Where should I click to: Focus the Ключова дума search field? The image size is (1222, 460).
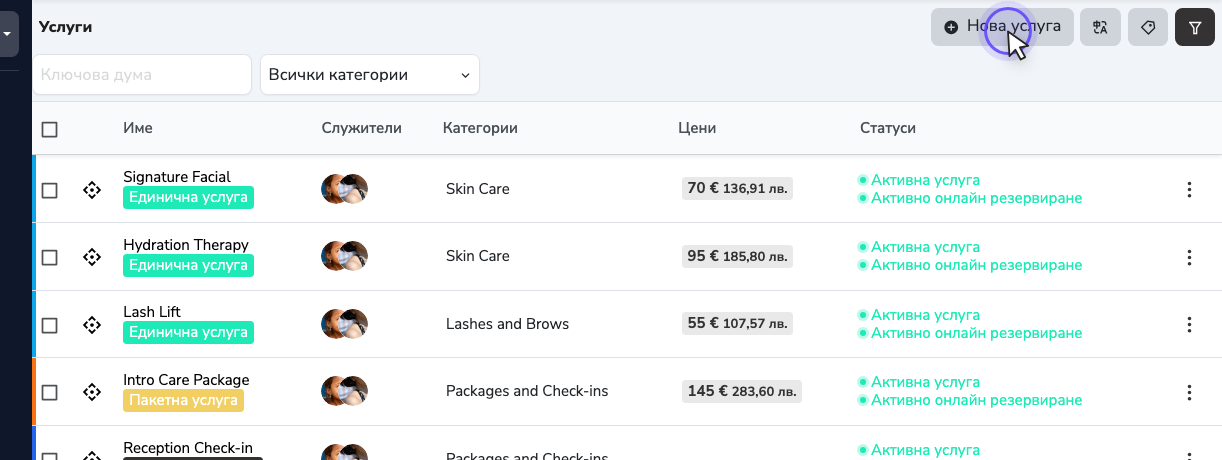point(141,75)
